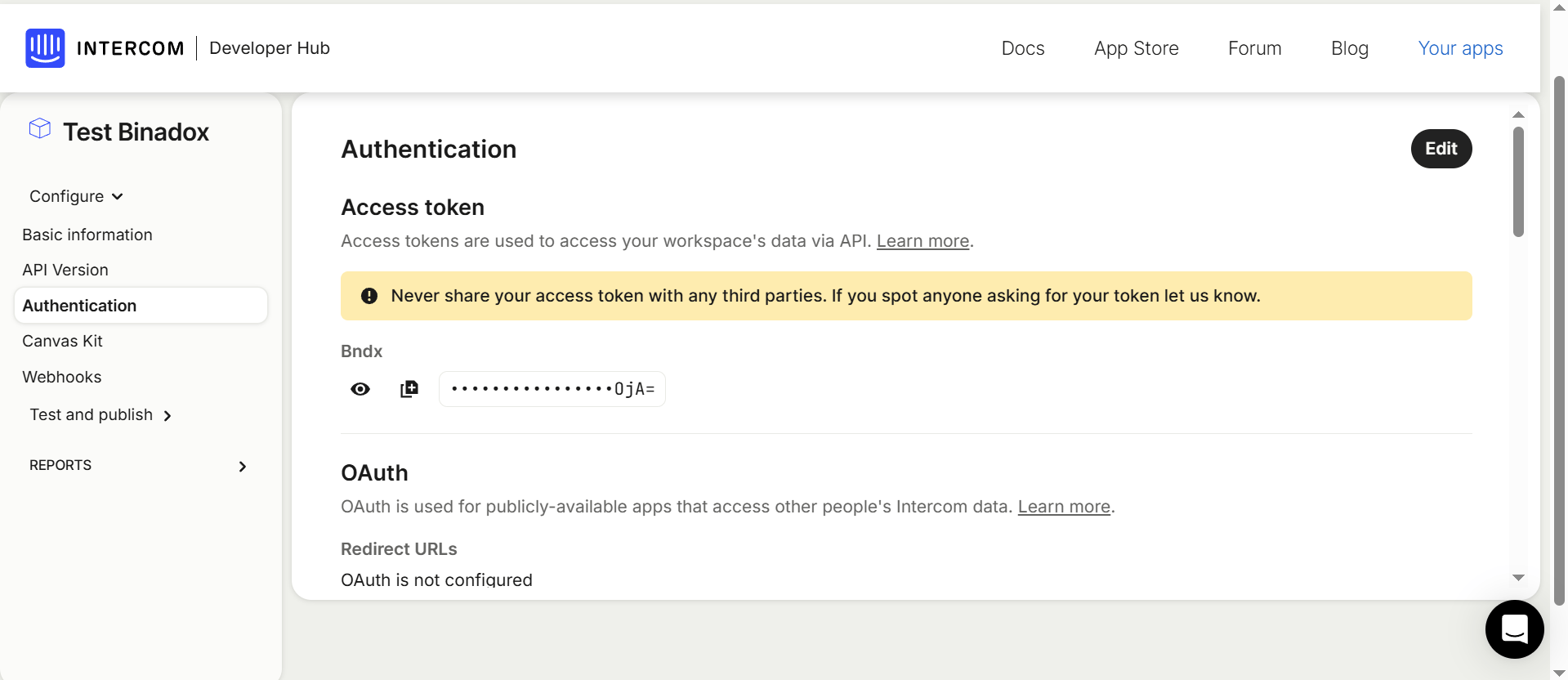Click inner panel scroll up arrow
1568x680 pixels.
pyautogui.click(x=1518, y=114)
